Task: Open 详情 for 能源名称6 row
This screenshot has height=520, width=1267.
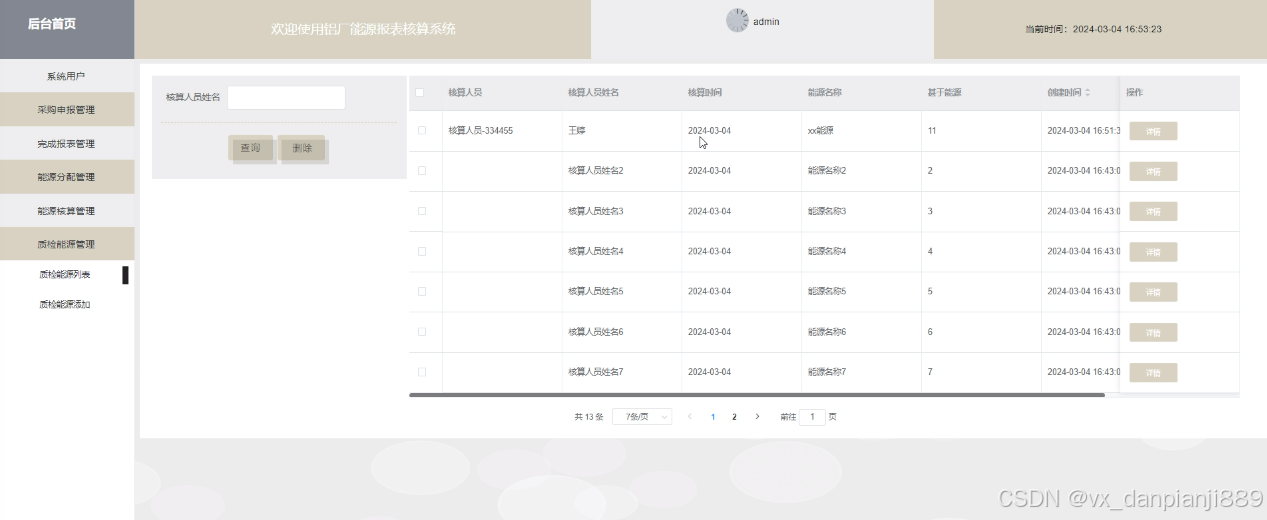Action: click(x=1153, y=332)
